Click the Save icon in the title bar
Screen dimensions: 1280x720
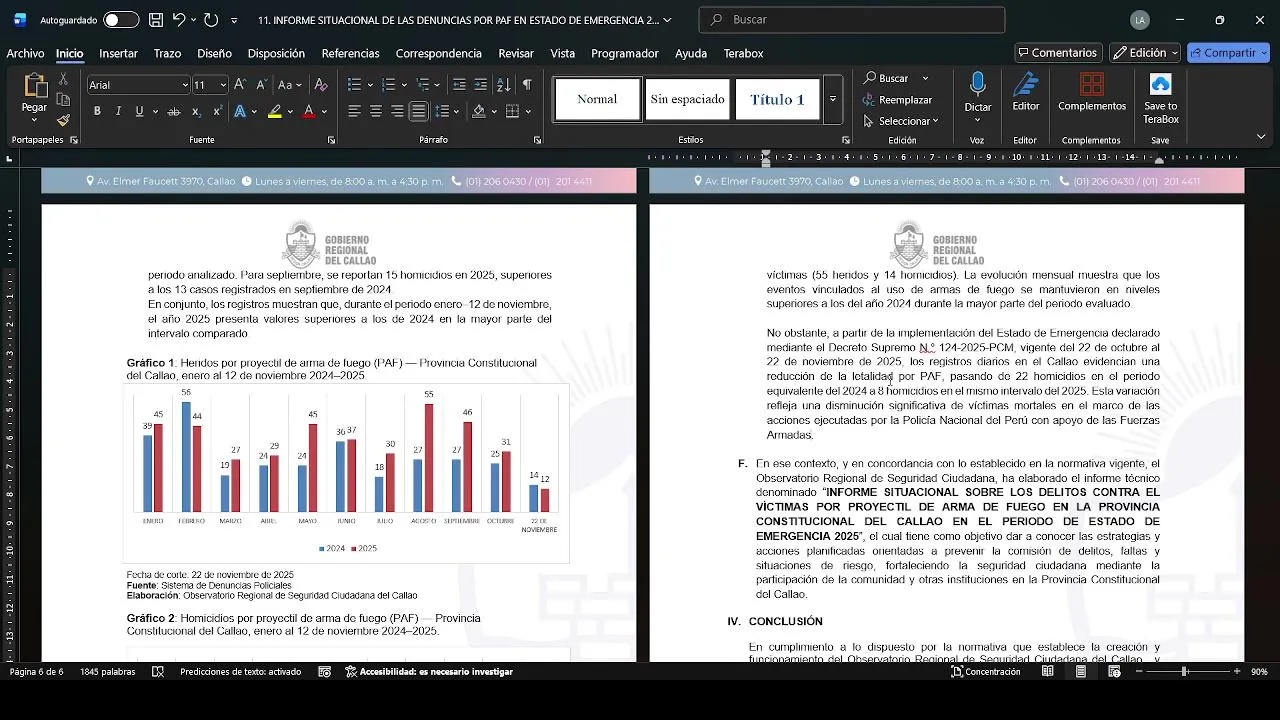point(156,20)
